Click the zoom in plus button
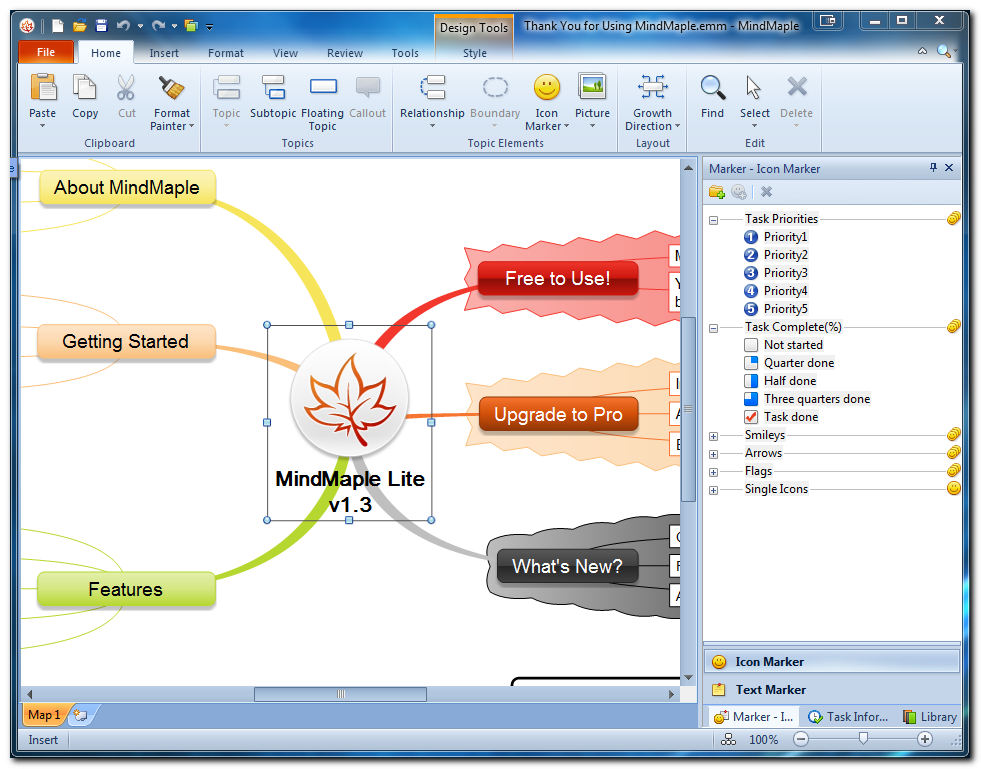This screenshot has height=769, width=981. [x=925, y=740]
